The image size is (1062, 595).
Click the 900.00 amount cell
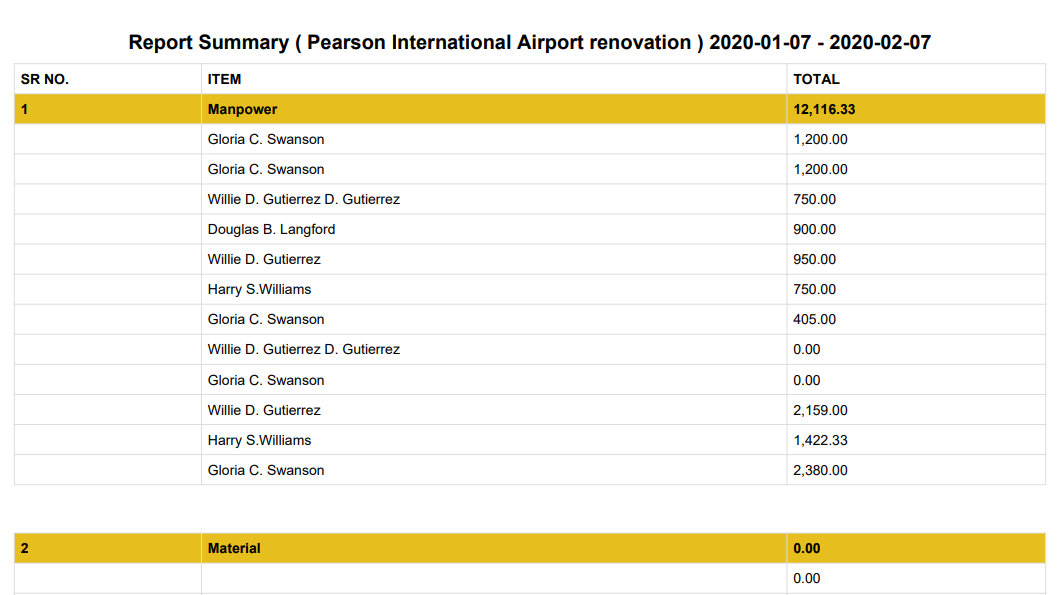(x=814, y=229)
